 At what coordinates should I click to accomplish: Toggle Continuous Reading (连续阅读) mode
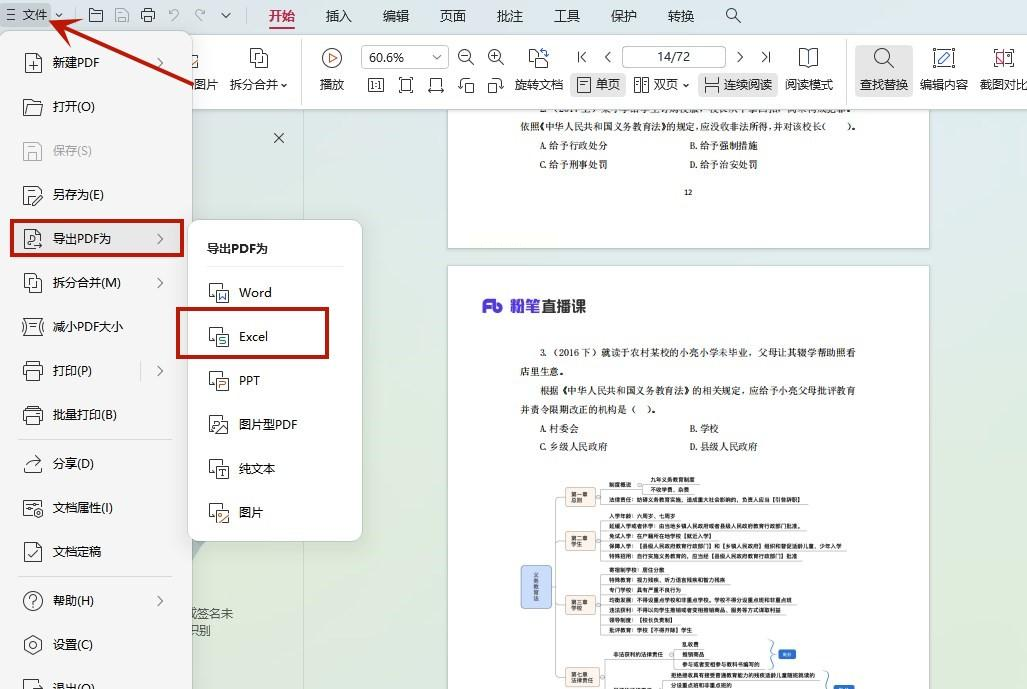(x=738, y=85)
